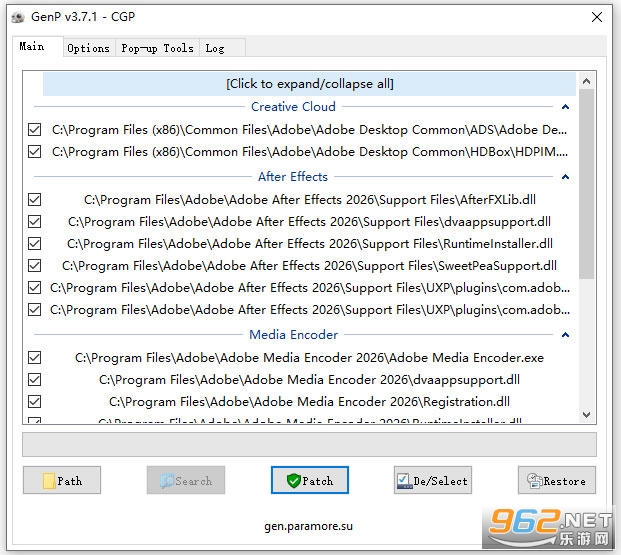Click to expand/collapse all groups
The width and height of the screenshot is (621, 555).
coord(309,84)
